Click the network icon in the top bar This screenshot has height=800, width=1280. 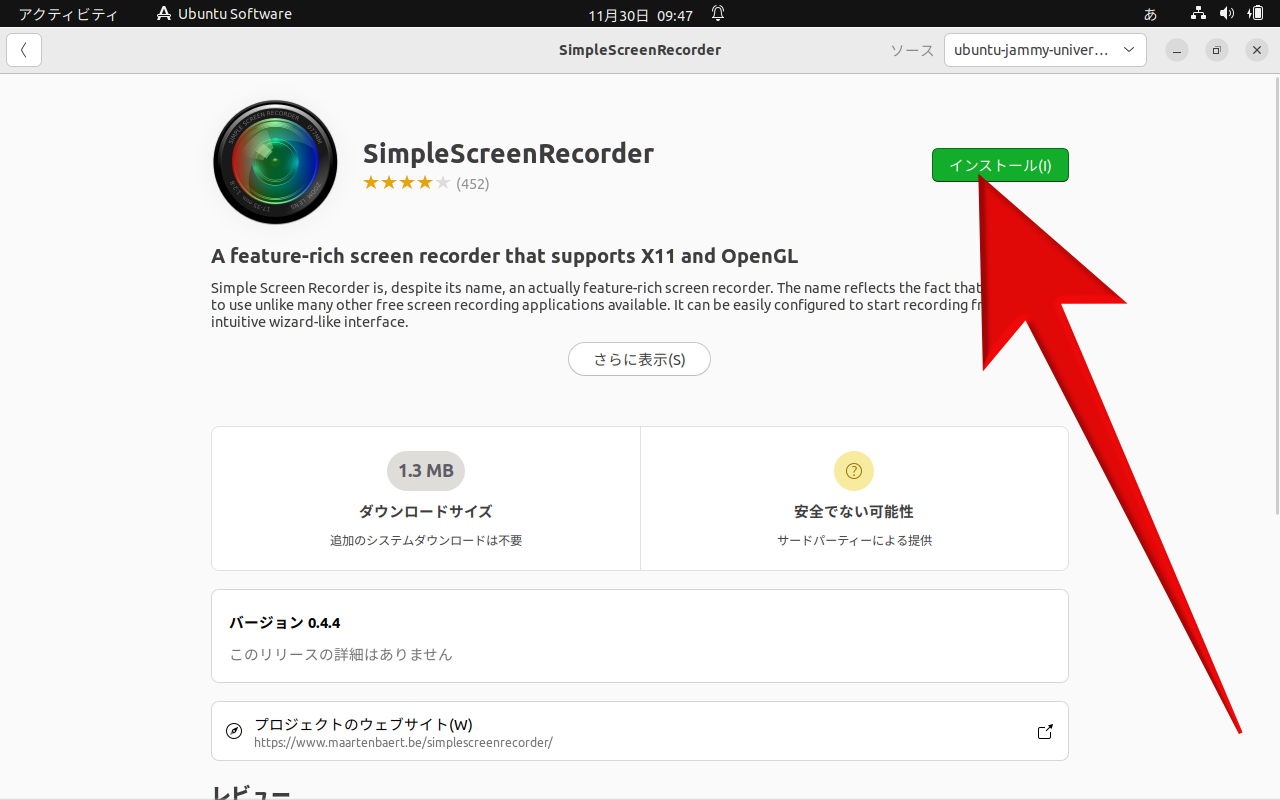pyautogui.click(x=1198, y=13)
